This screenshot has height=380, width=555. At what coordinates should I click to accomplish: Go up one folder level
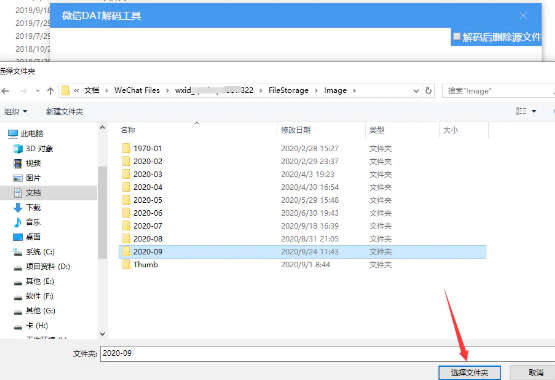click(50, 91)
